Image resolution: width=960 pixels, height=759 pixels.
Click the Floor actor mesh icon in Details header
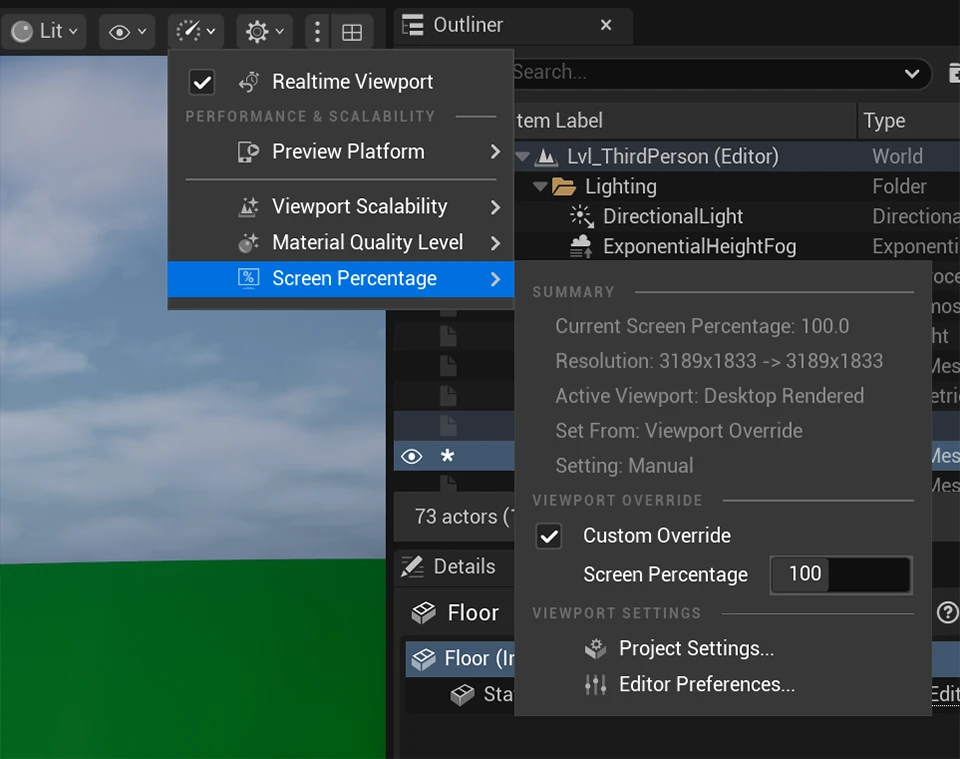(424, 613)
